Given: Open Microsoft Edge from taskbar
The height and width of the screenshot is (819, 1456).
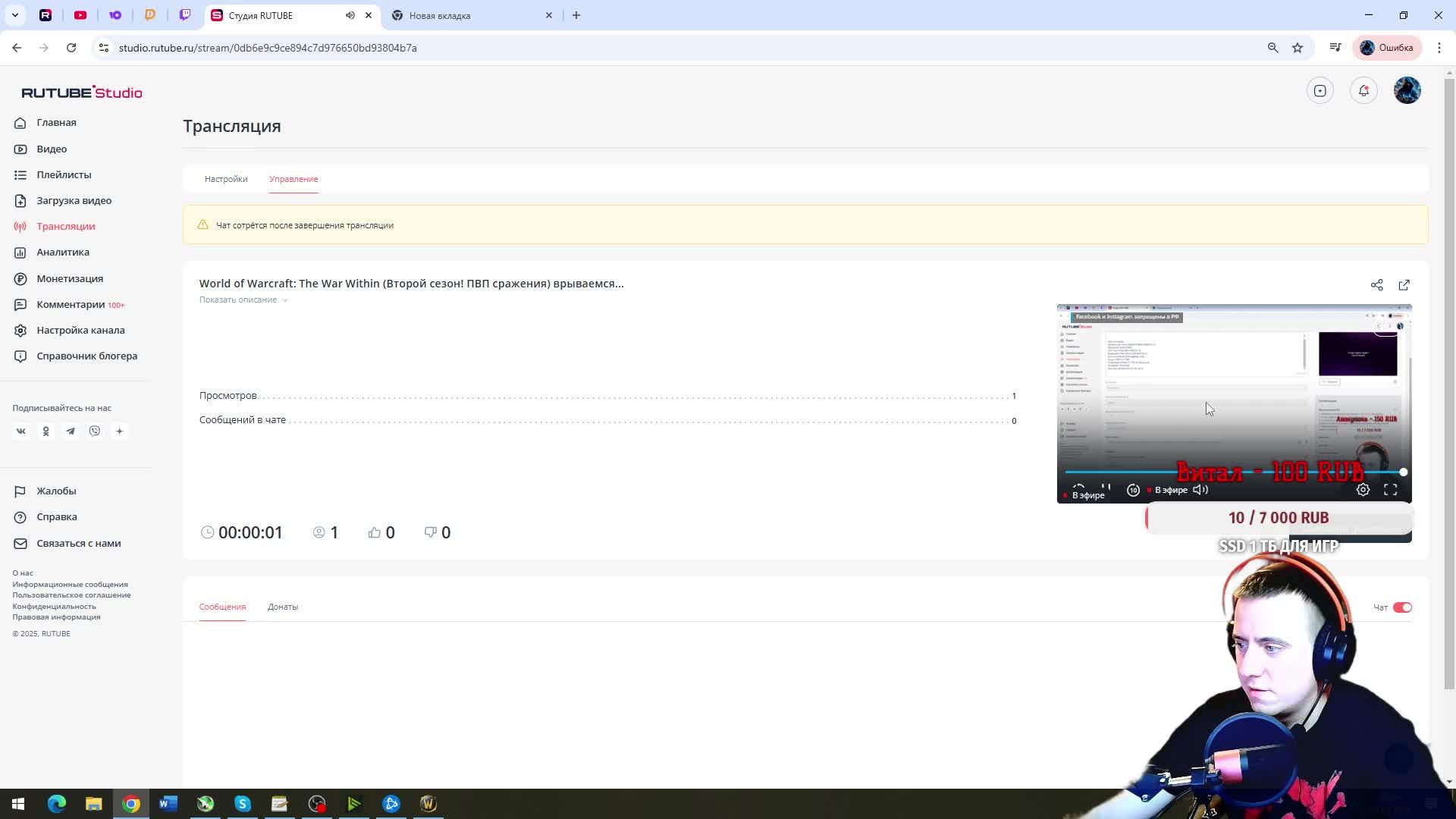Looking at the screenshot, I should (x=57, y=804).
